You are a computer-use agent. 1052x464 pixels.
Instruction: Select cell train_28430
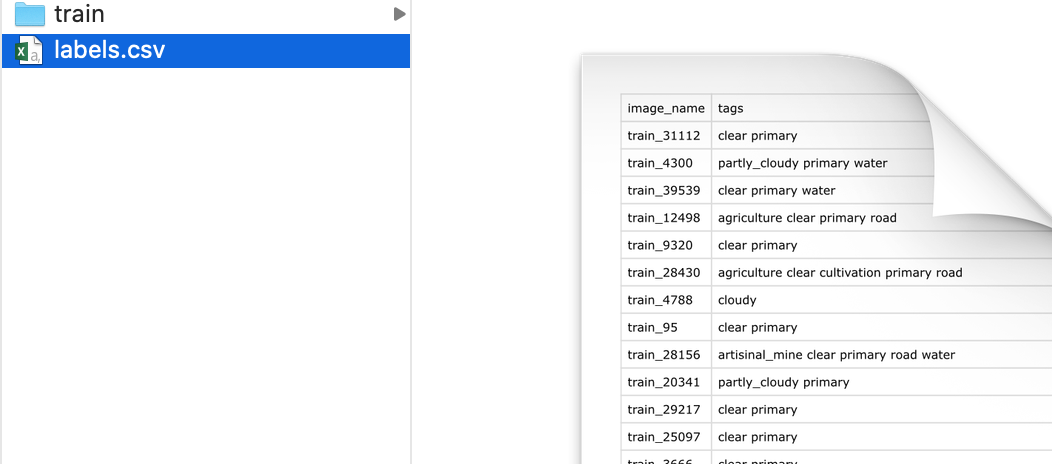tap(666, 273)
